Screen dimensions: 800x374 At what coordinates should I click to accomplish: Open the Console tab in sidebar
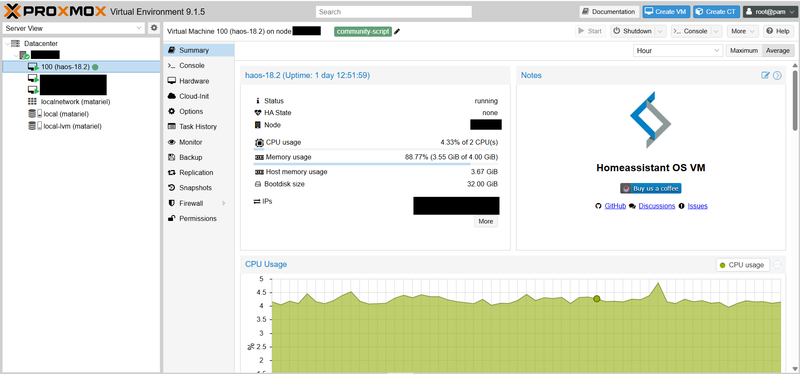click(x=198, y=66)
